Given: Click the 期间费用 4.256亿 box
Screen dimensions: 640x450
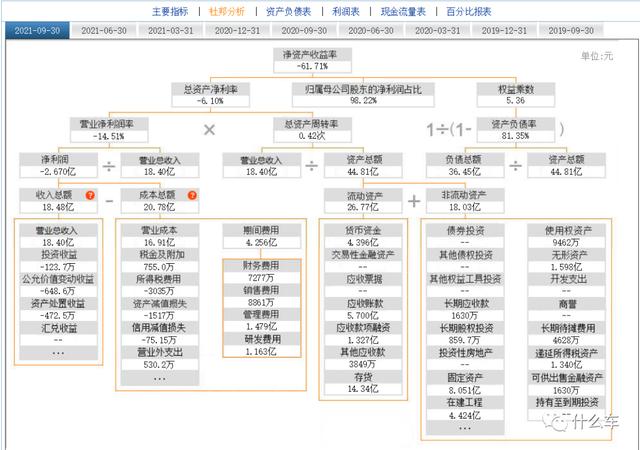Looking at the screenshot, I should pos(262,236).
